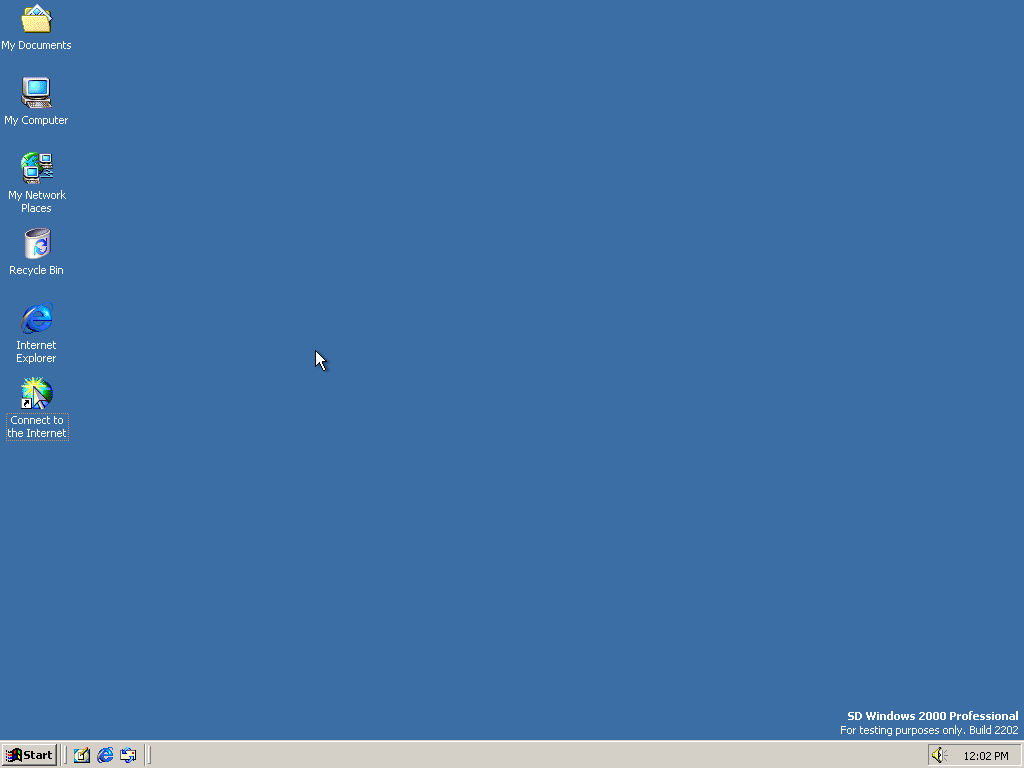This screenshot has width=1024, height=768.
Task: Click the Quick Launch toolbar grip handle
Action: [x=66, y=755]
